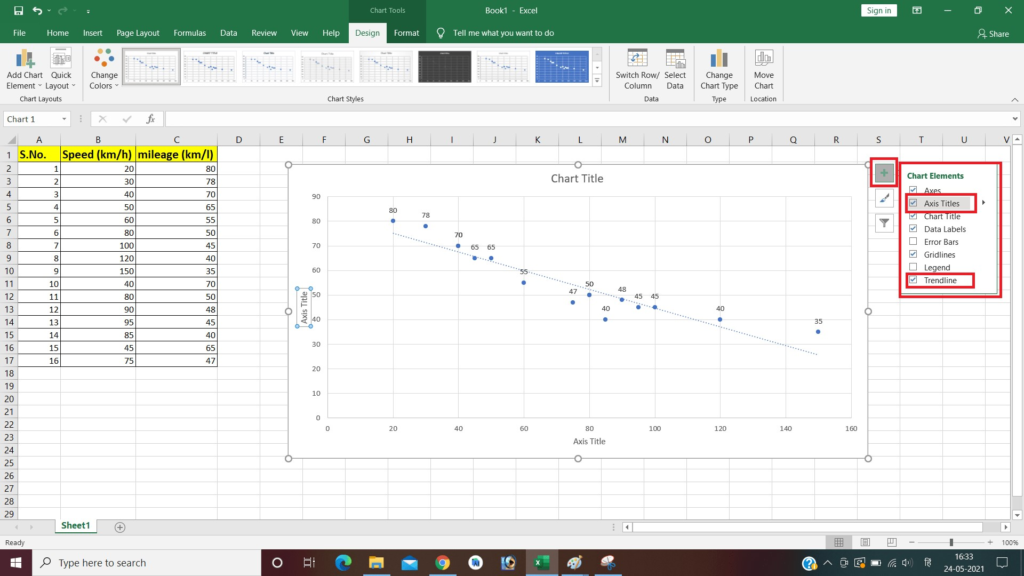This screenshot has height=576, width=1024.
Task: Open Customize Quick Access Toolbar dropdown
Action: (88, 11)
